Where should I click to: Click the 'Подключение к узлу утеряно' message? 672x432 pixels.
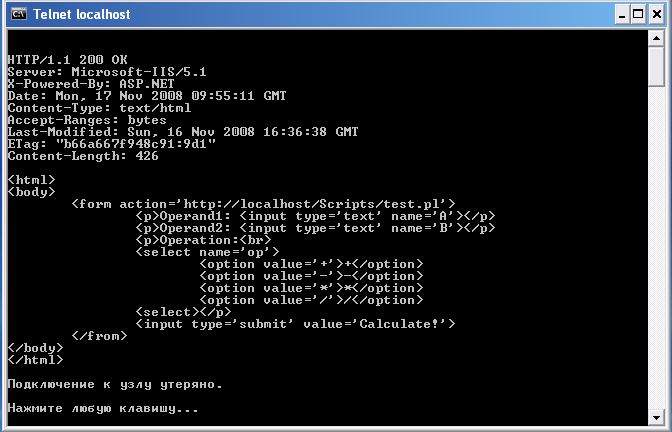[x=115, y=384]
